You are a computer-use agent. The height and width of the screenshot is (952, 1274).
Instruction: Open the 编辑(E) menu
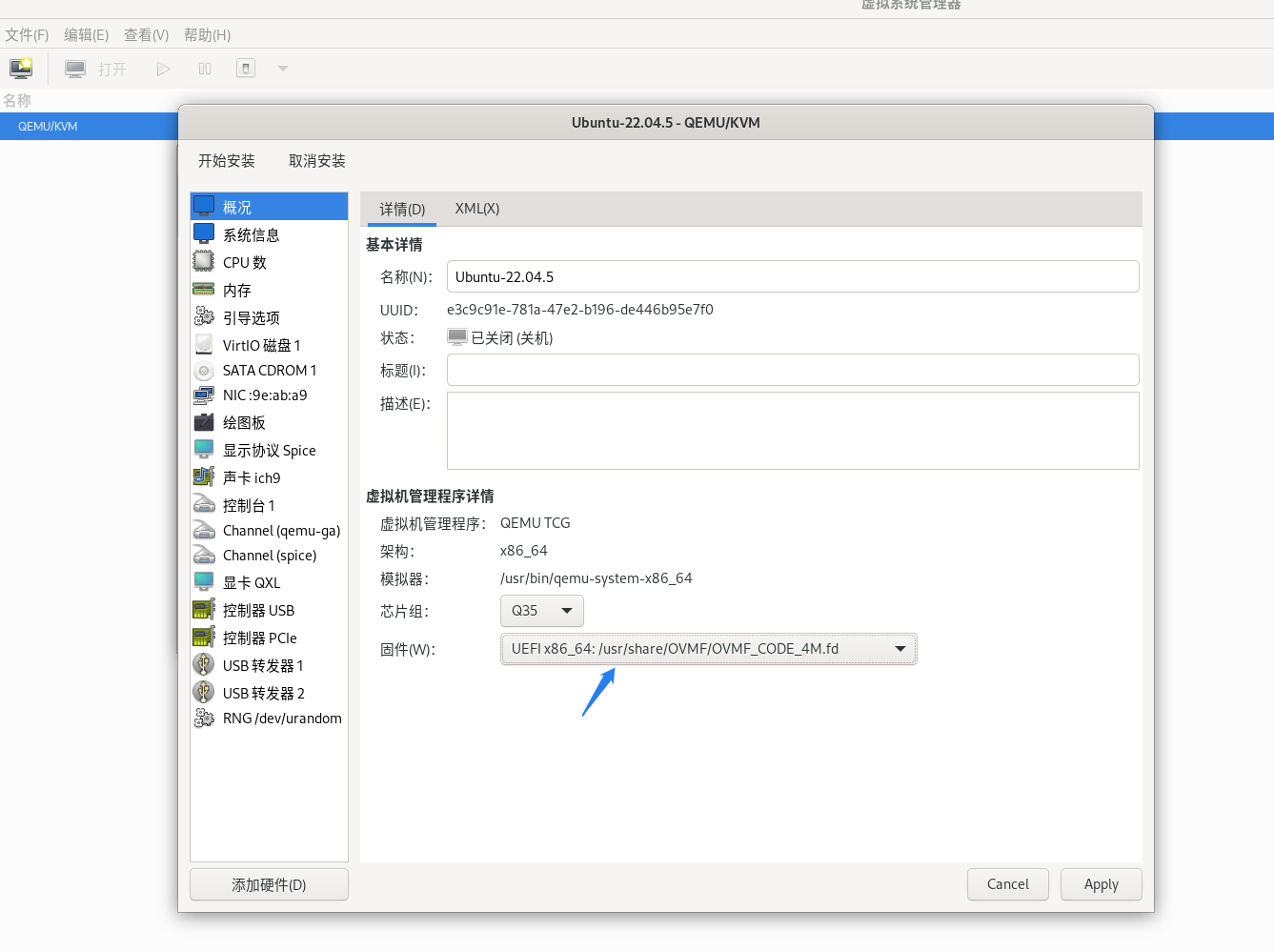coord(86,35)
